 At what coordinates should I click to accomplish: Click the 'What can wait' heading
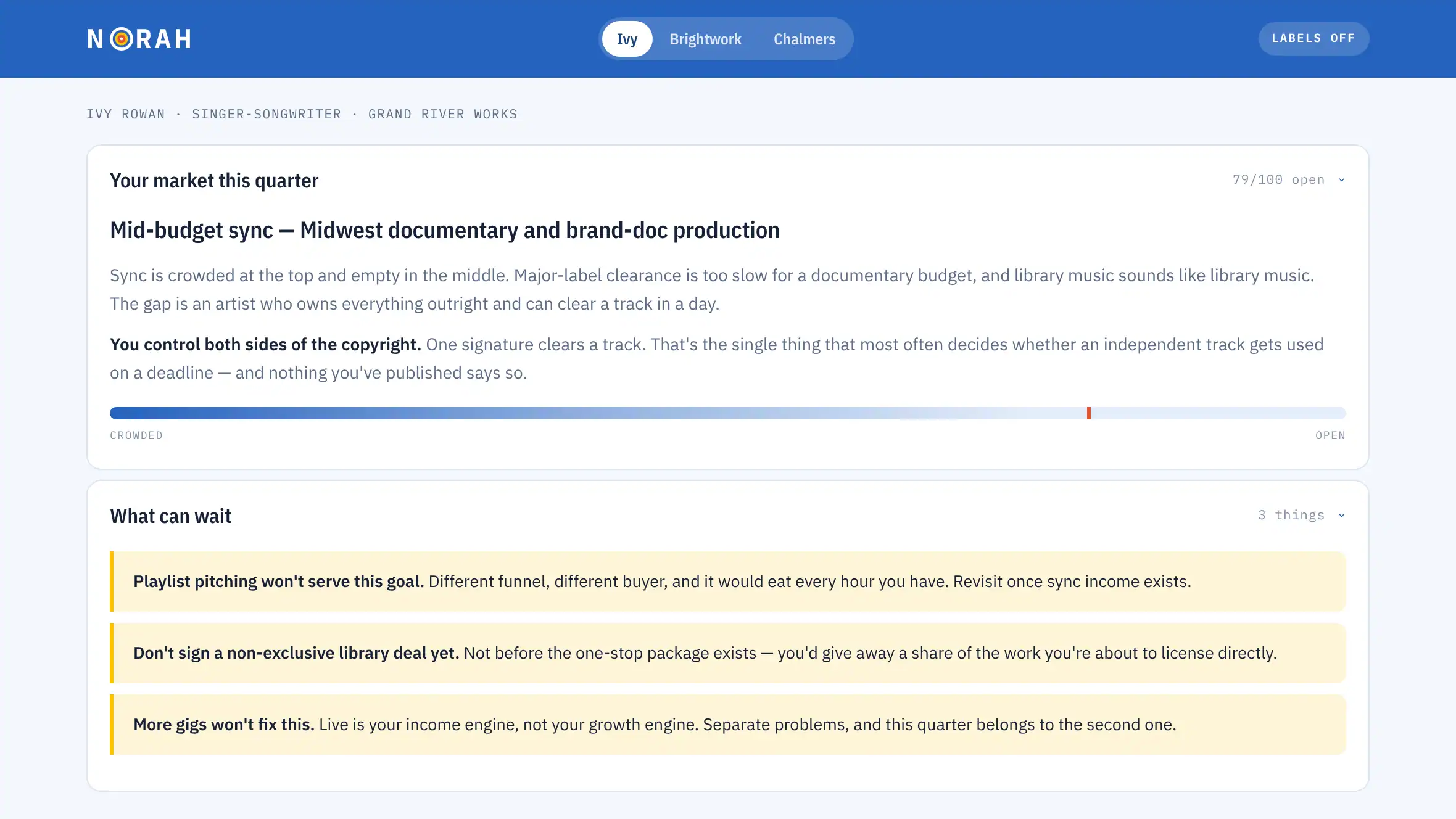pyautogui.click(x=170, y=516)
